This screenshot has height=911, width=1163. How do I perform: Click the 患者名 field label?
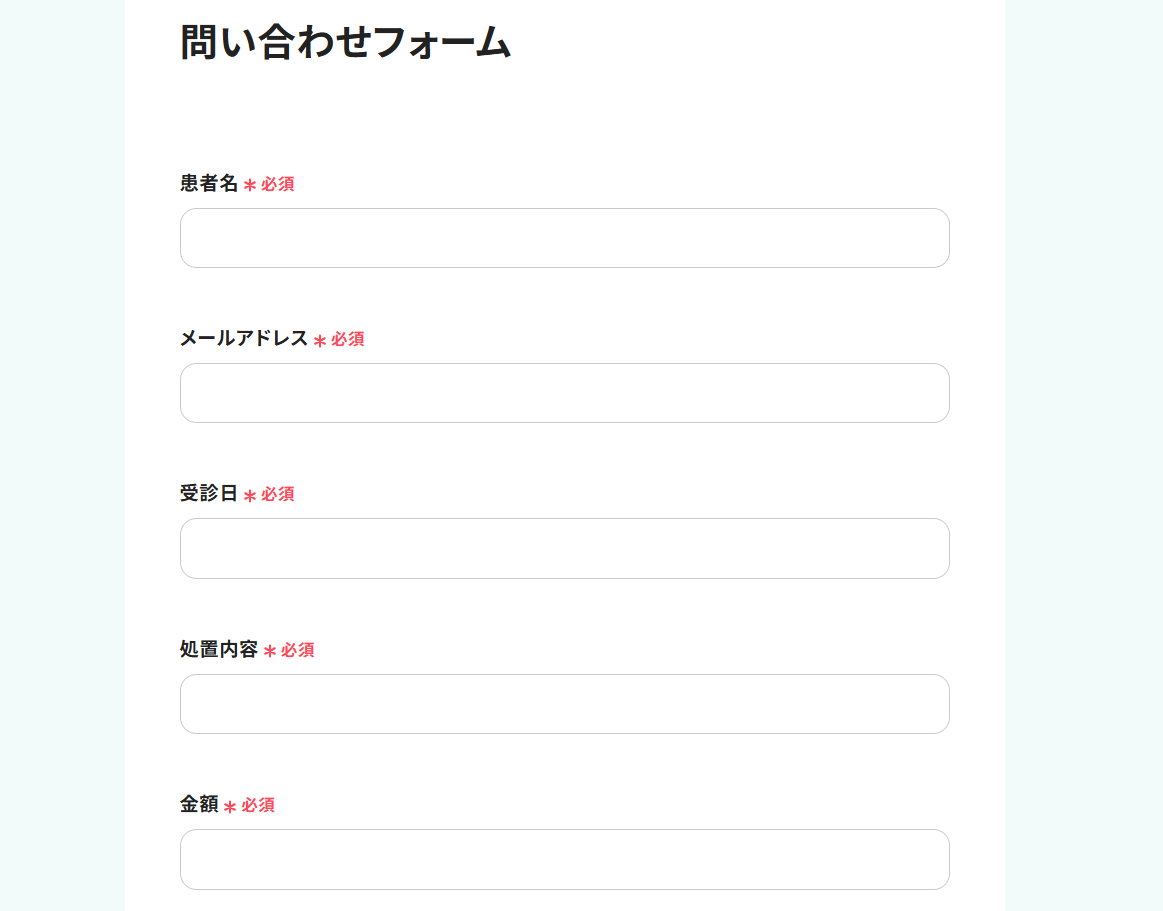pos(208,183)
